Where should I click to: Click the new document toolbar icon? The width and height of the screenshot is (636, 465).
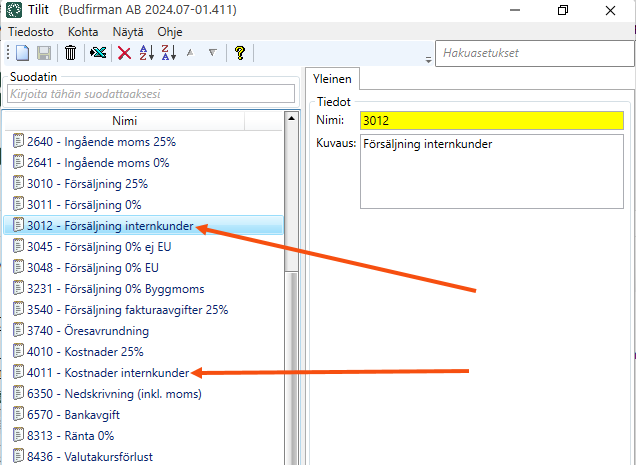pyautogui.click(x=22, y=53)
